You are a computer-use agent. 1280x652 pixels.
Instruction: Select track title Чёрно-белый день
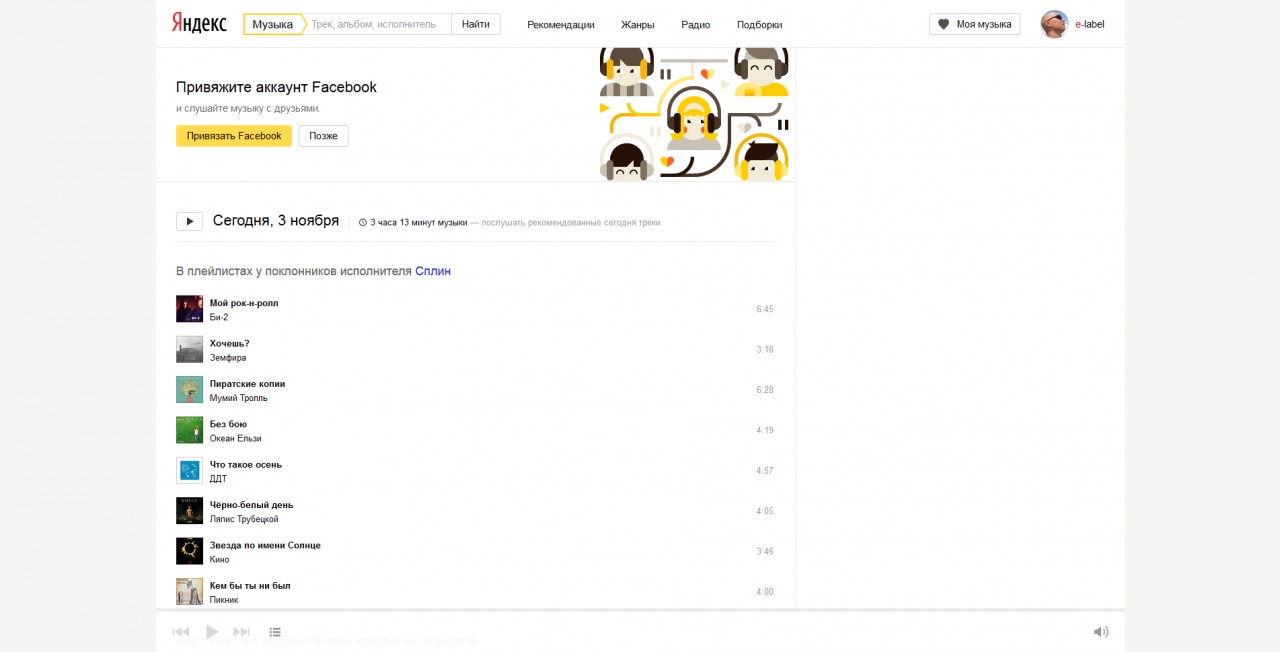pyautogui.click(x=252, y=505)
